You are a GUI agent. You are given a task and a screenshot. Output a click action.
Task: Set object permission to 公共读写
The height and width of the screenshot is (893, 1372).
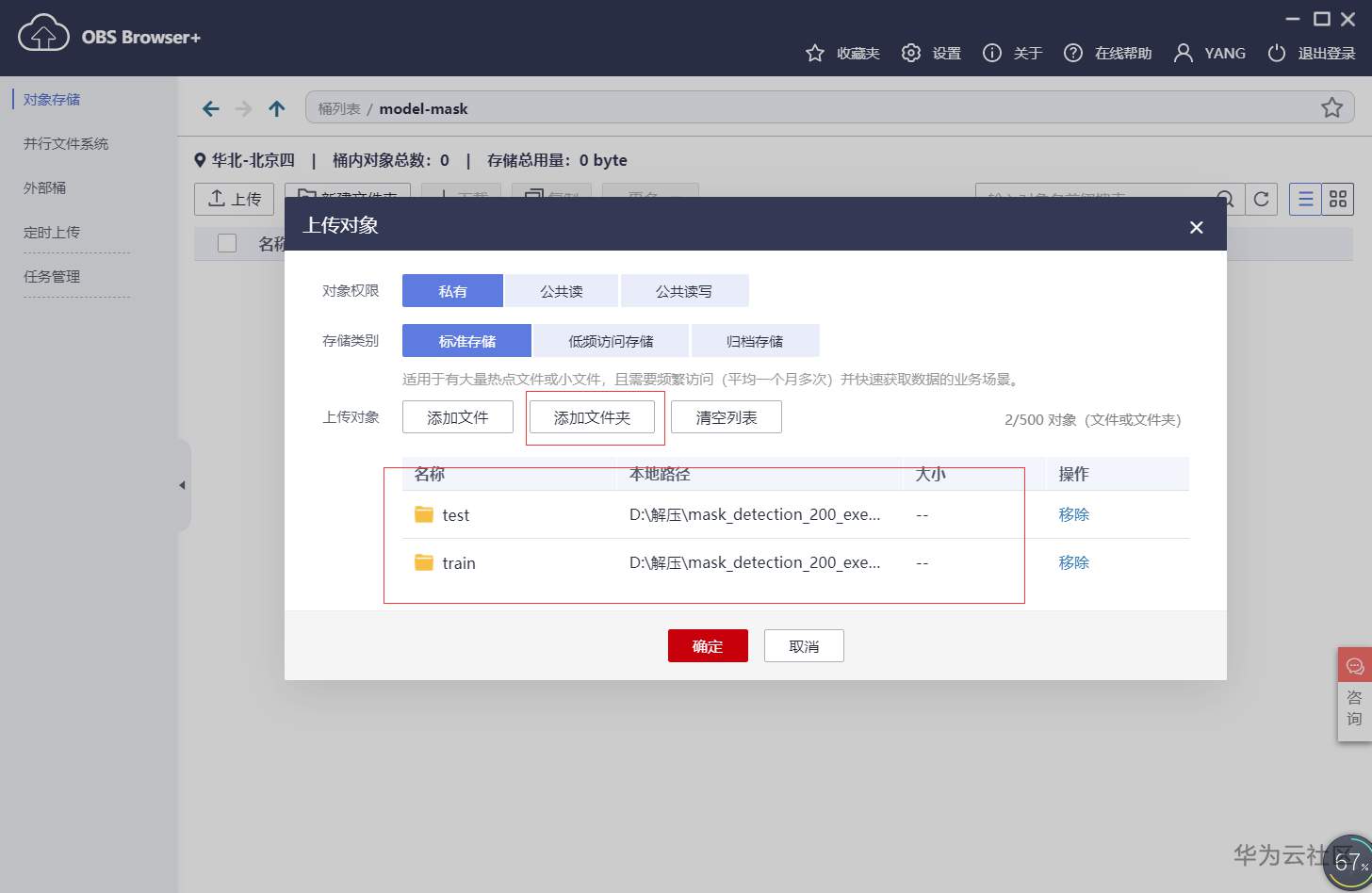click(684, 291)
